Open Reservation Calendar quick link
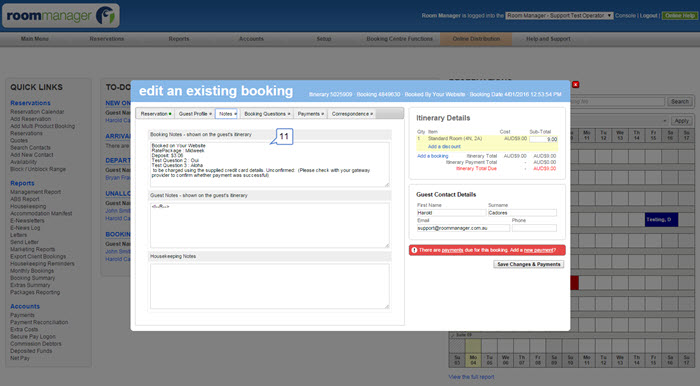This screenshot has height=386, width=700. click(37, 112)
